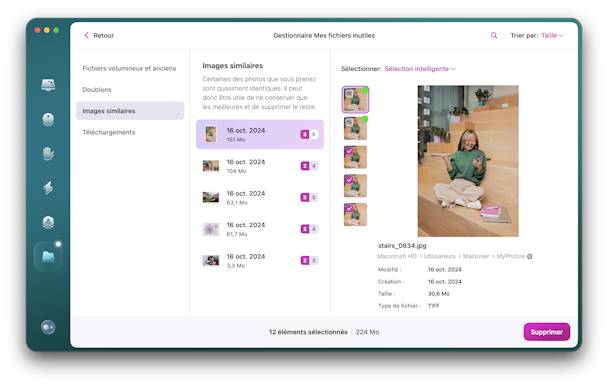
Task: Select the 151 Mo image group
Action: coord(260,134)
